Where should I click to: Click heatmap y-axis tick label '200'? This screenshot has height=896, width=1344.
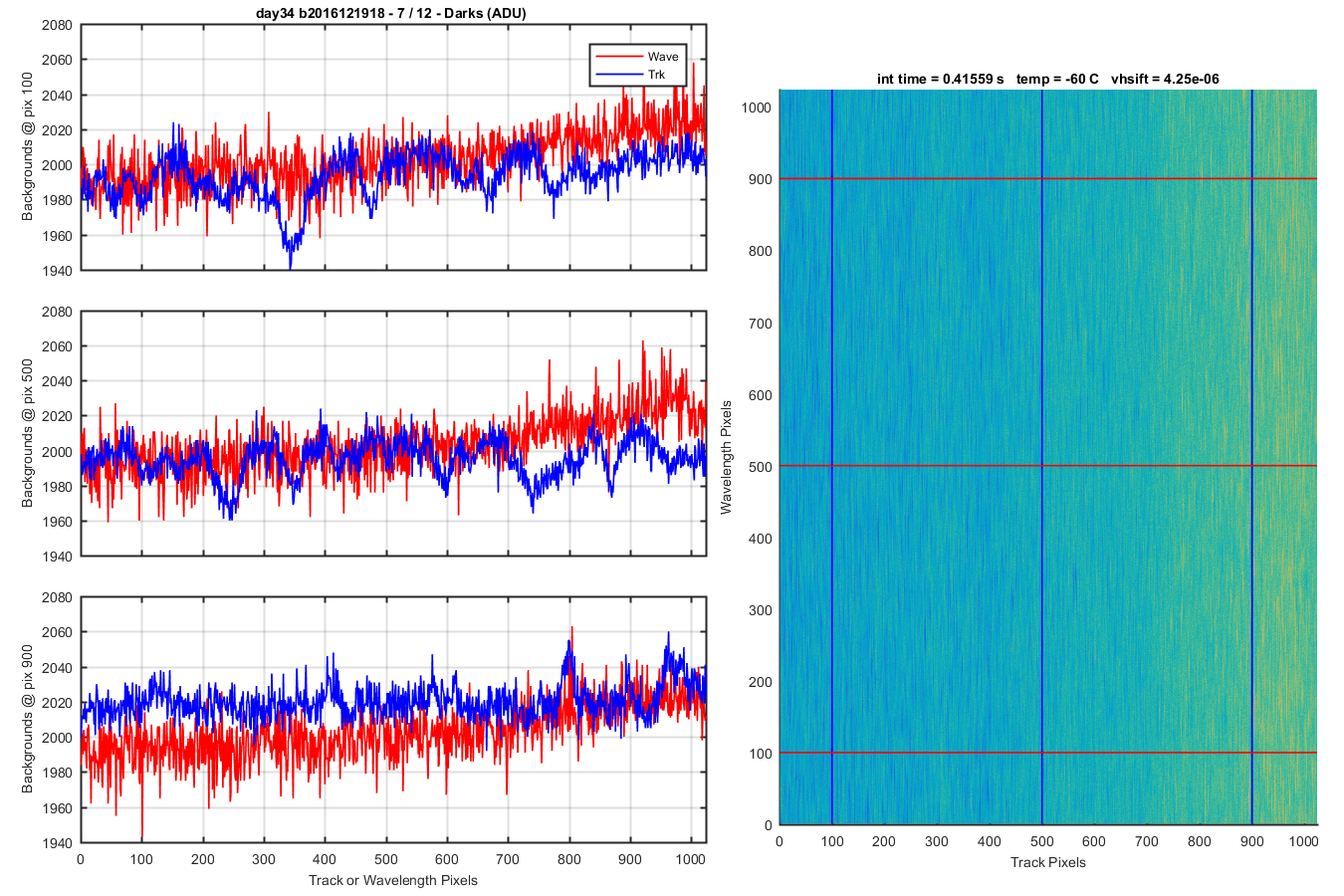(761, 682)
